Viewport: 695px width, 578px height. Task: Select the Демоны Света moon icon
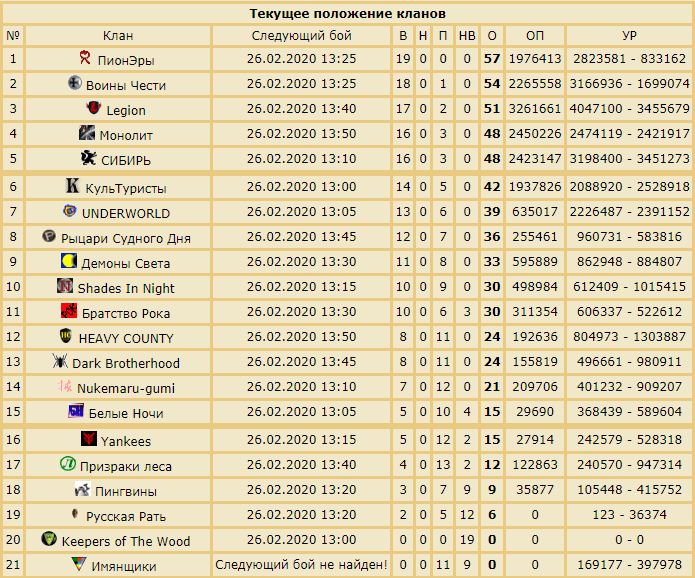click(69, 261)
